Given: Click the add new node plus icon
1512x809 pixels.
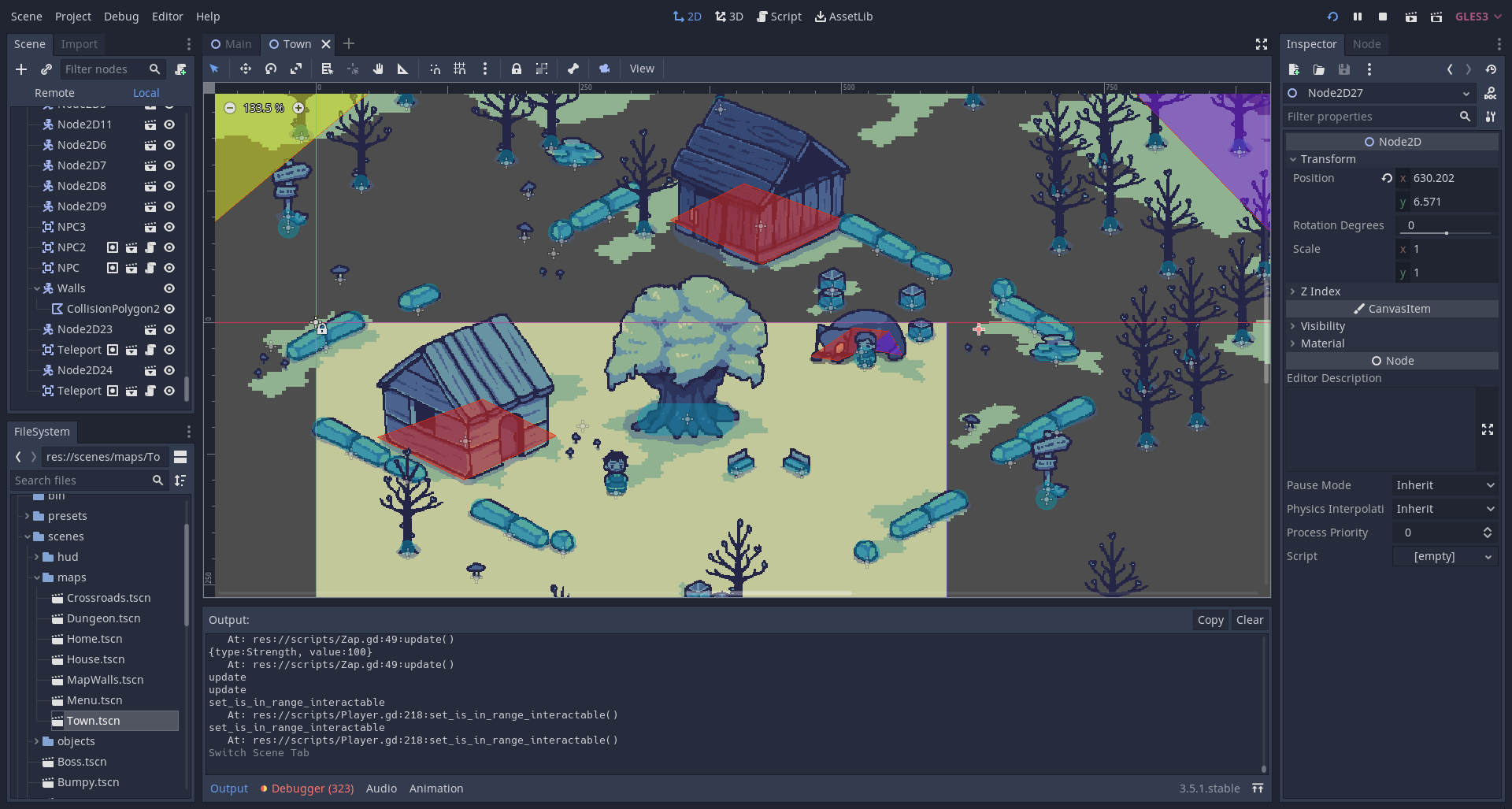Looking at the screenshot, I should (x=21, y=69).
